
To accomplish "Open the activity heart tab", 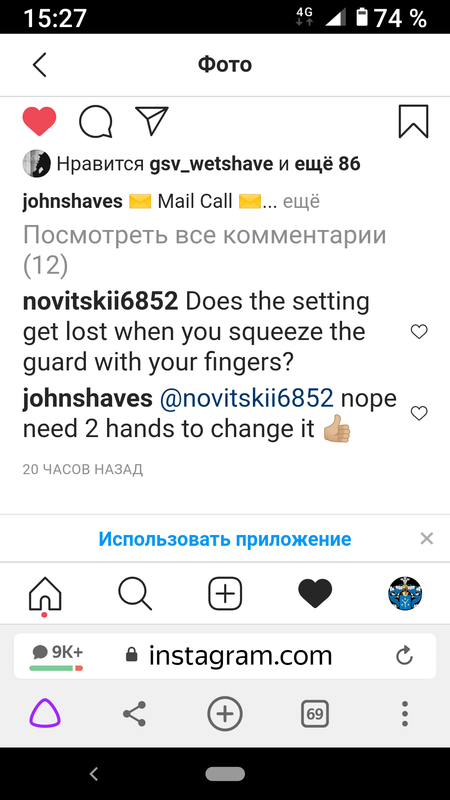I will pos(315,594).
